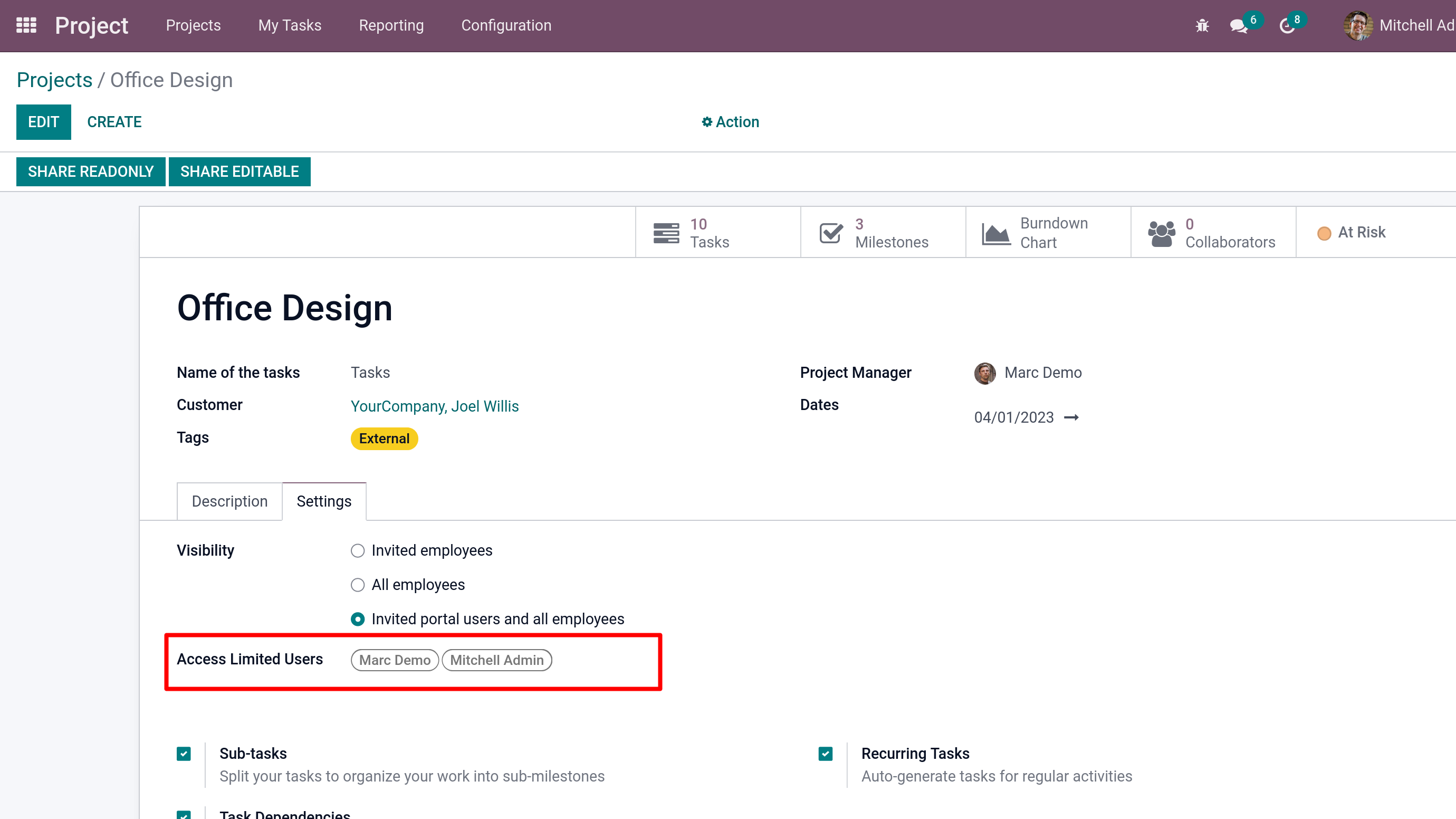Click the debug bug icon
This screenshot has height=819, width=1456.
(x=1202, y=26)
